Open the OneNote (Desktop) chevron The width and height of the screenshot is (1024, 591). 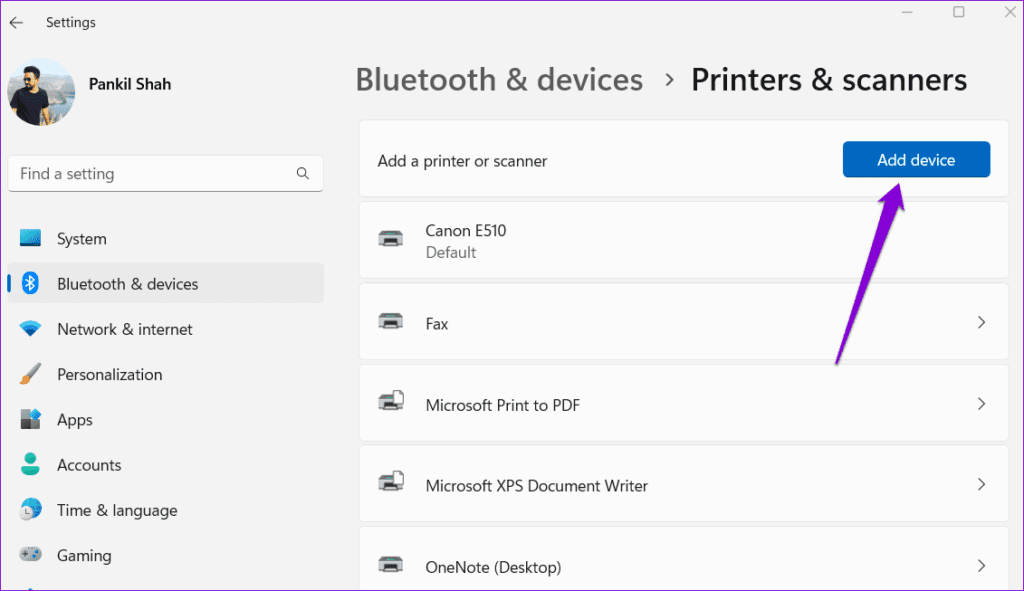[x=981, y=566]
